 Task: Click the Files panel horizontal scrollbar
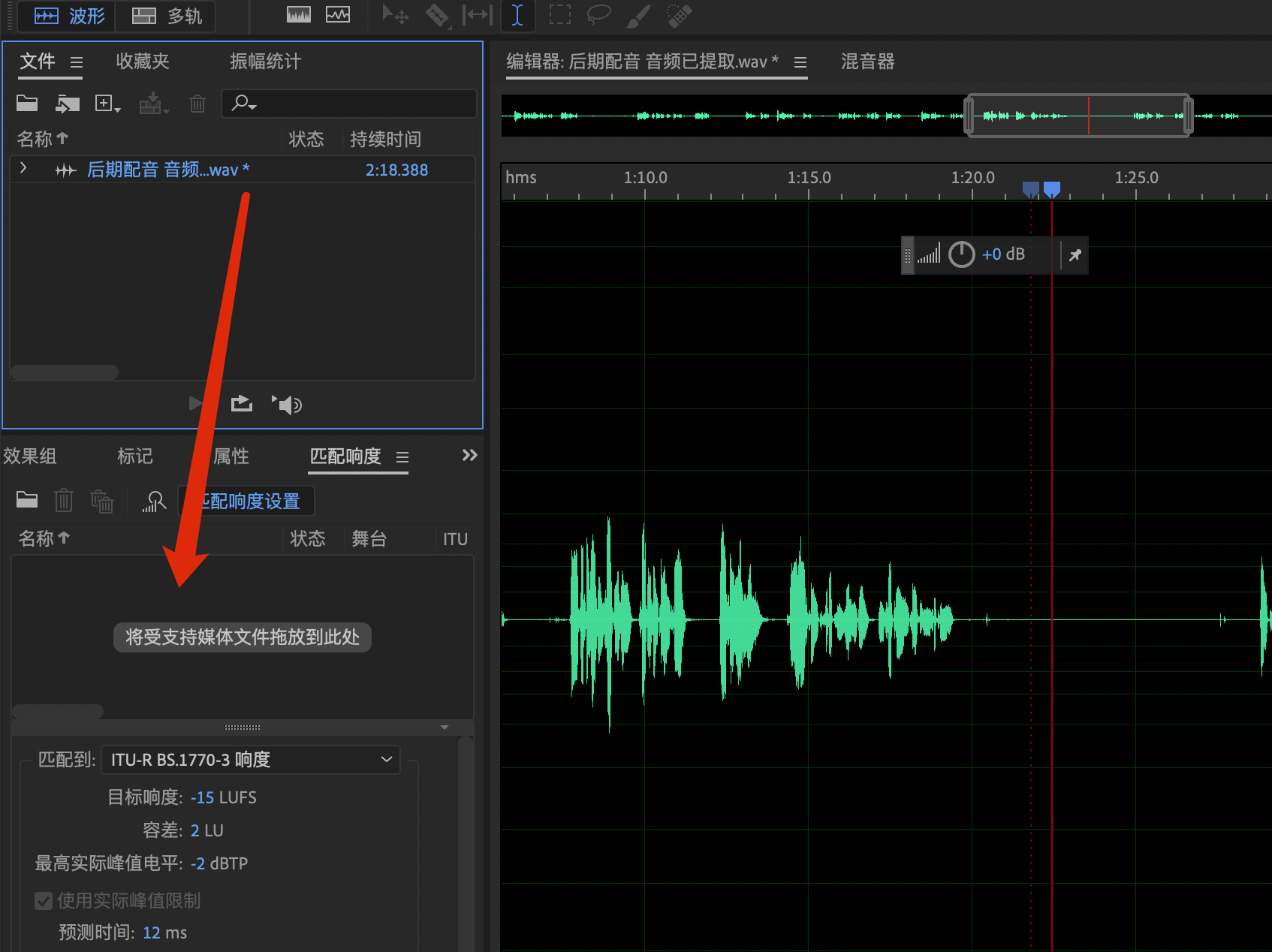(x=65, y=372)
